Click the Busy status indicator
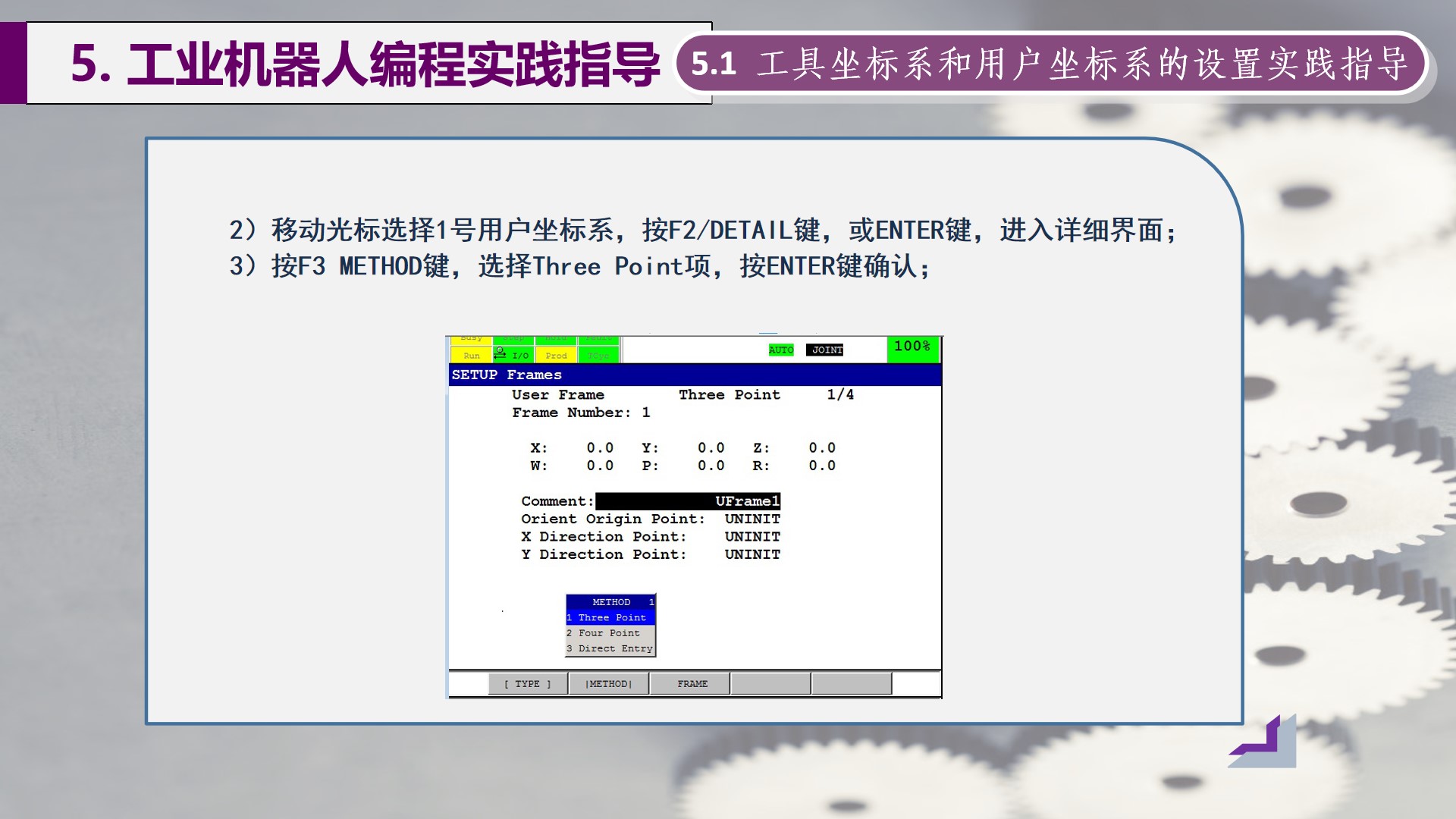 (472, 337)
